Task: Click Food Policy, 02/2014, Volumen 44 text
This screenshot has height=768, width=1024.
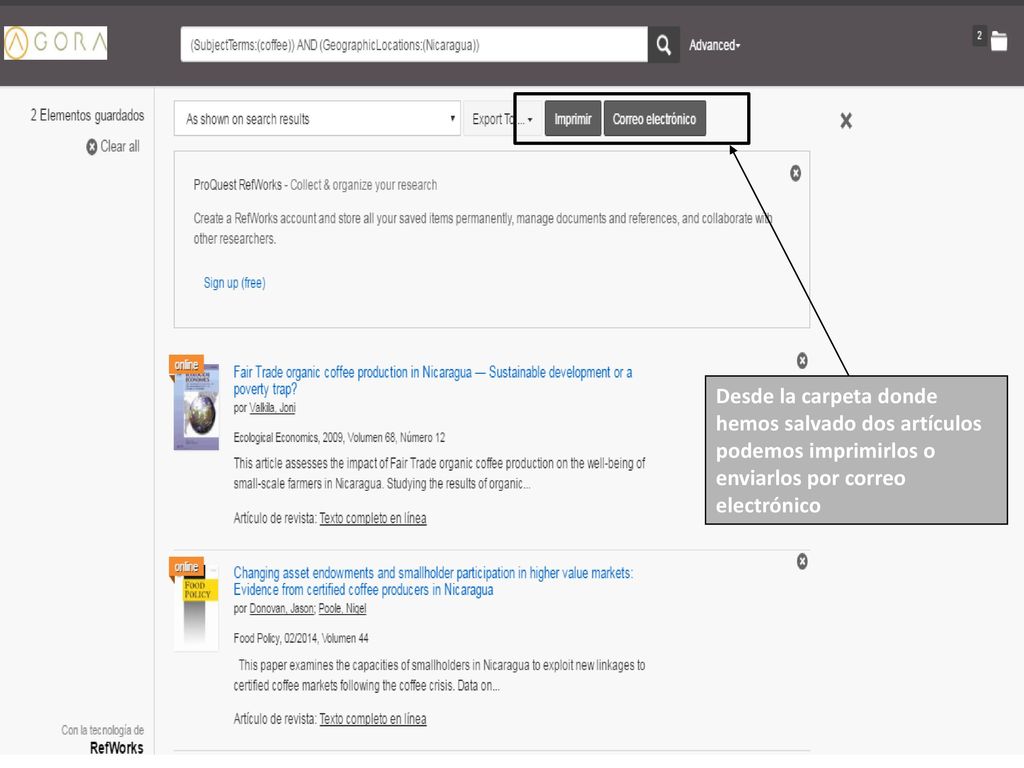Action: pyautogui.click(x=301, y=638)
